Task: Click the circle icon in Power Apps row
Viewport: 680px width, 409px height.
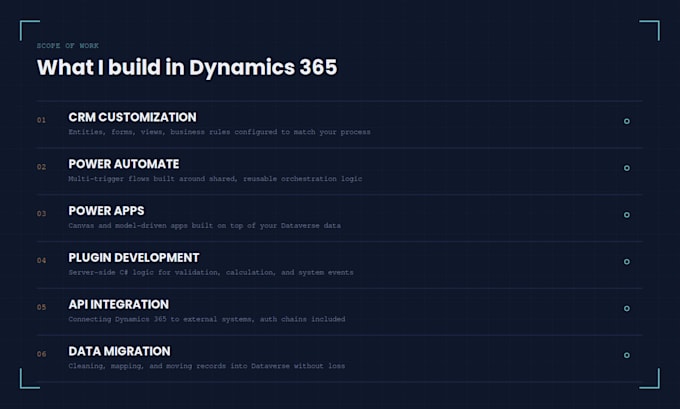Action: click(x=627, y=215)
